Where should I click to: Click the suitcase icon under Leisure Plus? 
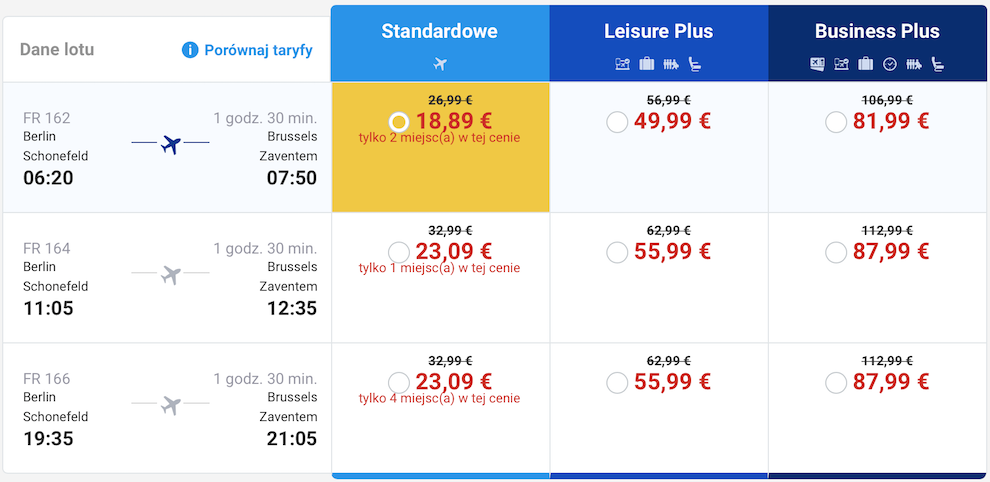click(x=647, y=64)
